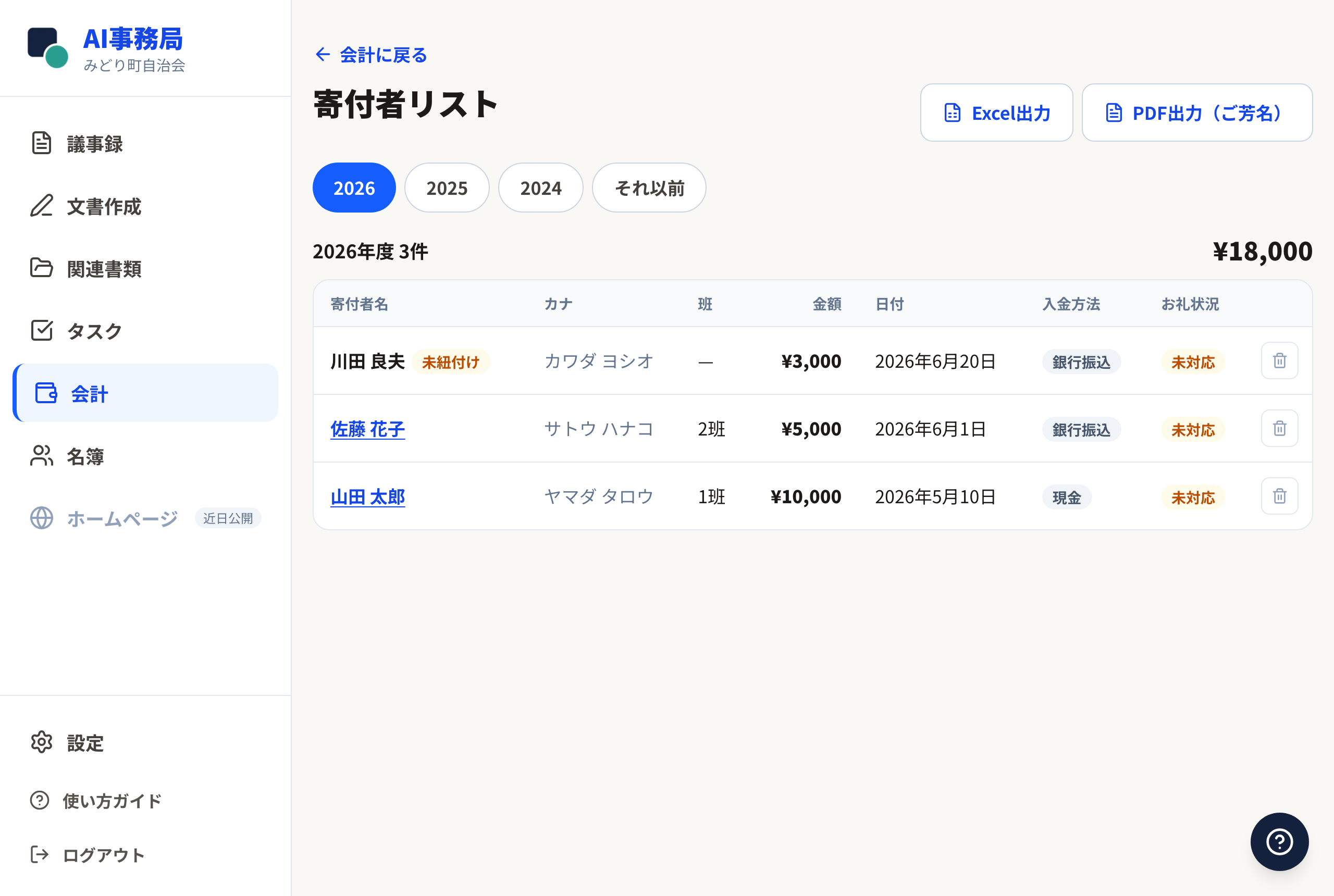The height and width of the screenshot is (896, 1334).
Task: Click the タスク checkbox icon in sidebar
Action: (x=41, y=330)
